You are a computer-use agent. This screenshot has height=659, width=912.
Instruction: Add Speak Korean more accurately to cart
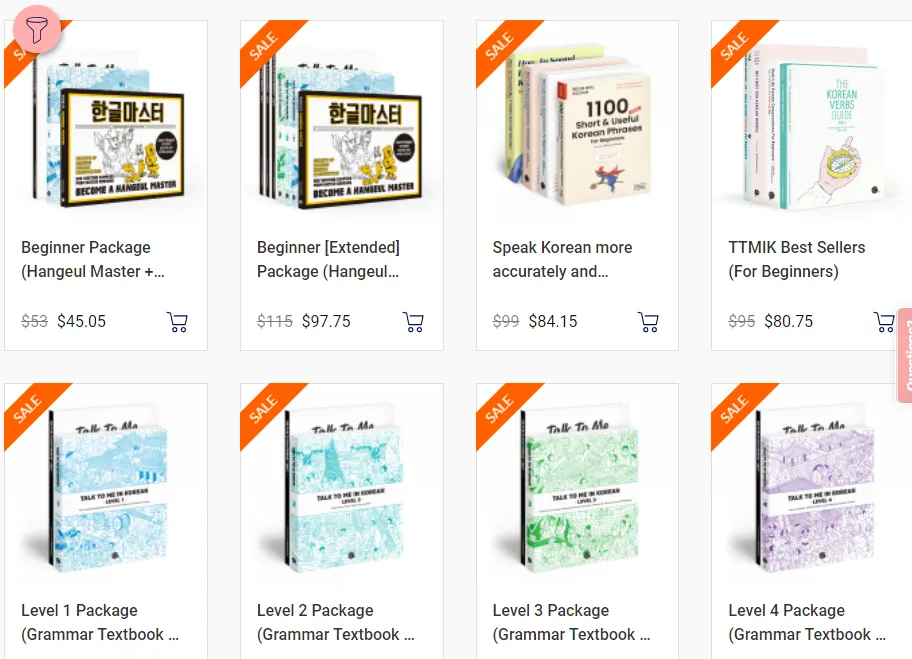(649, 322)
